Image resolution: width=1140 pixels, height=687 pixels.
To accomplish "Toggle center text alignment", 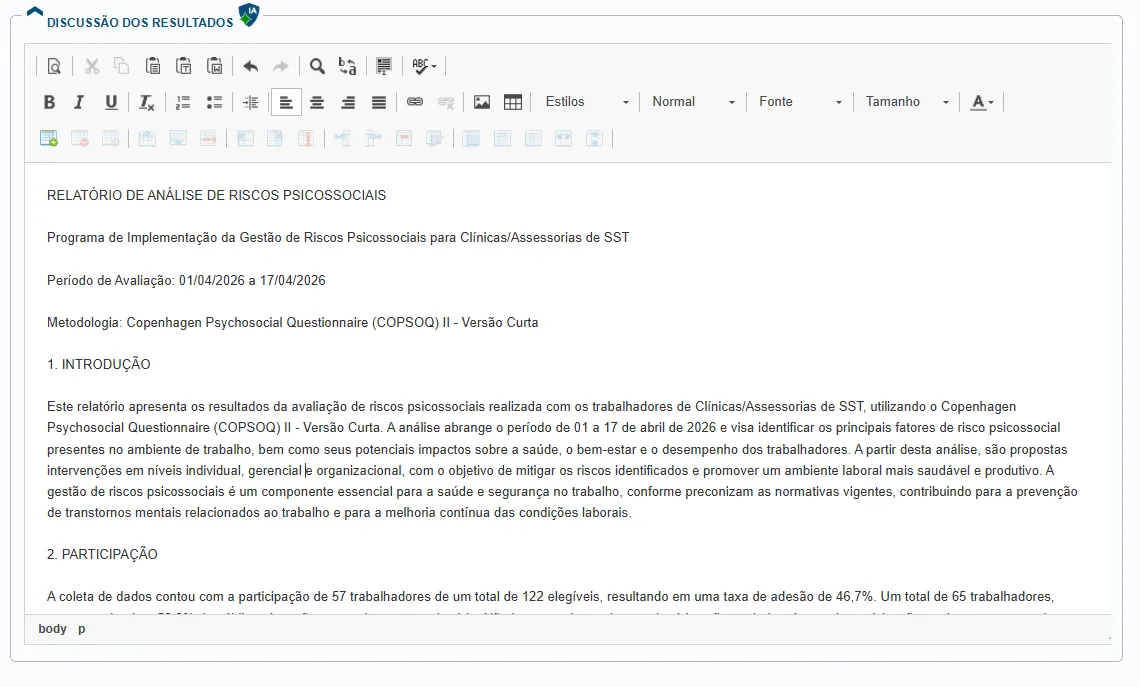I will click(x=317, y=103).
